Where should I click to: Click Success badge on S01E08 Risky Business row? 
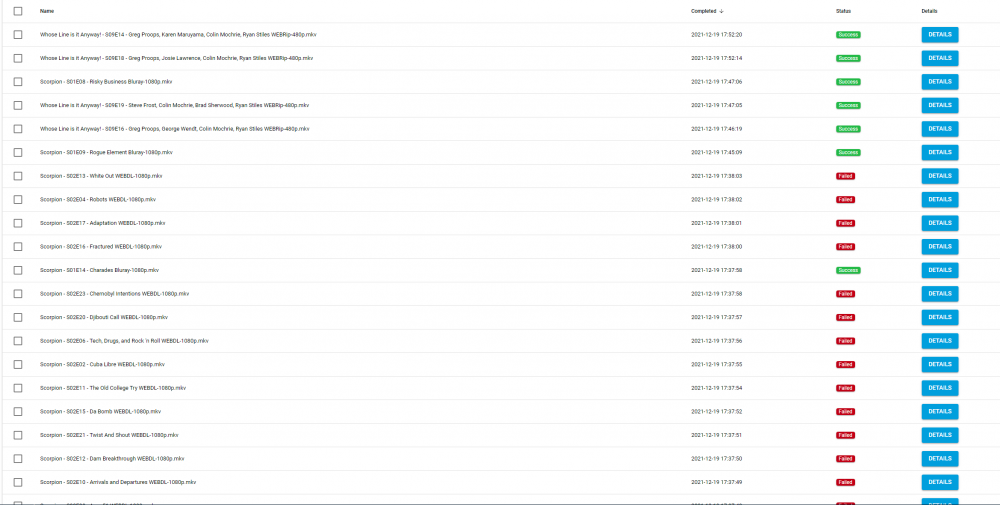(848, 82)
